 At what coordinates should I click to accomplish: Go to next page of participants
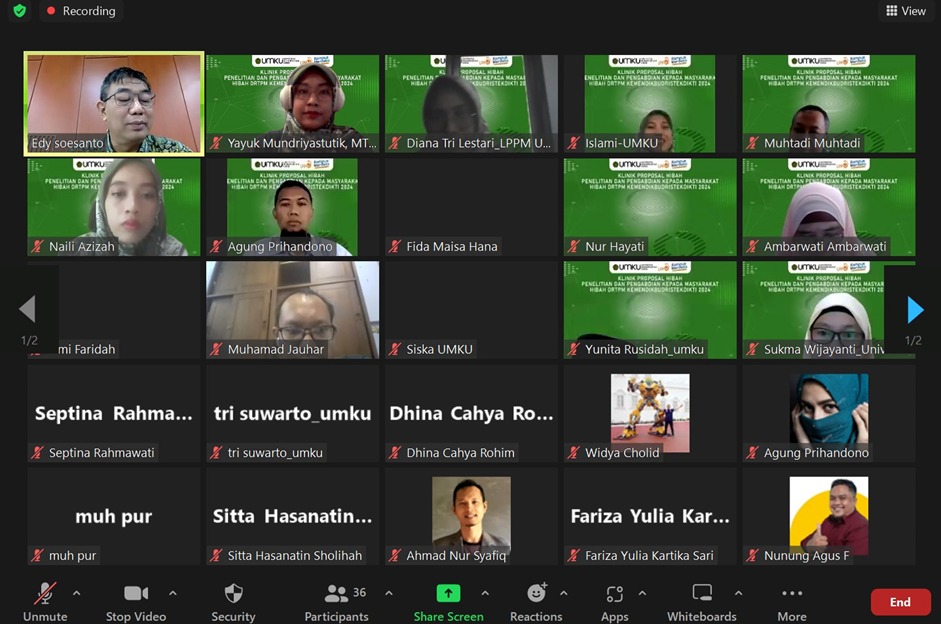point(914,310)
